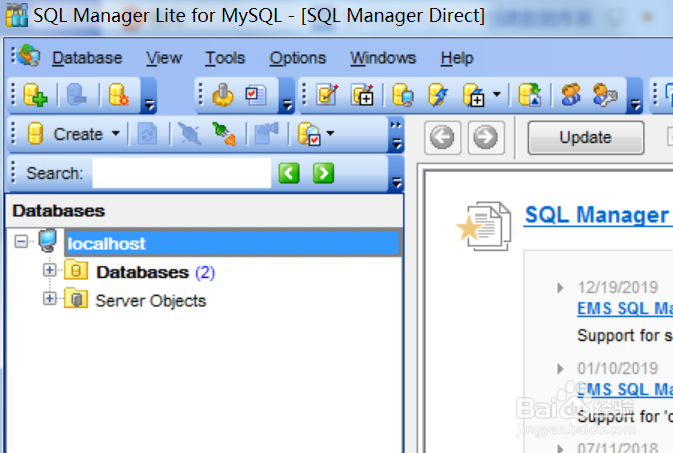Open the first EMS SQL Ma… link
Screen dimensions: 673x453
[x=625, y=309]
